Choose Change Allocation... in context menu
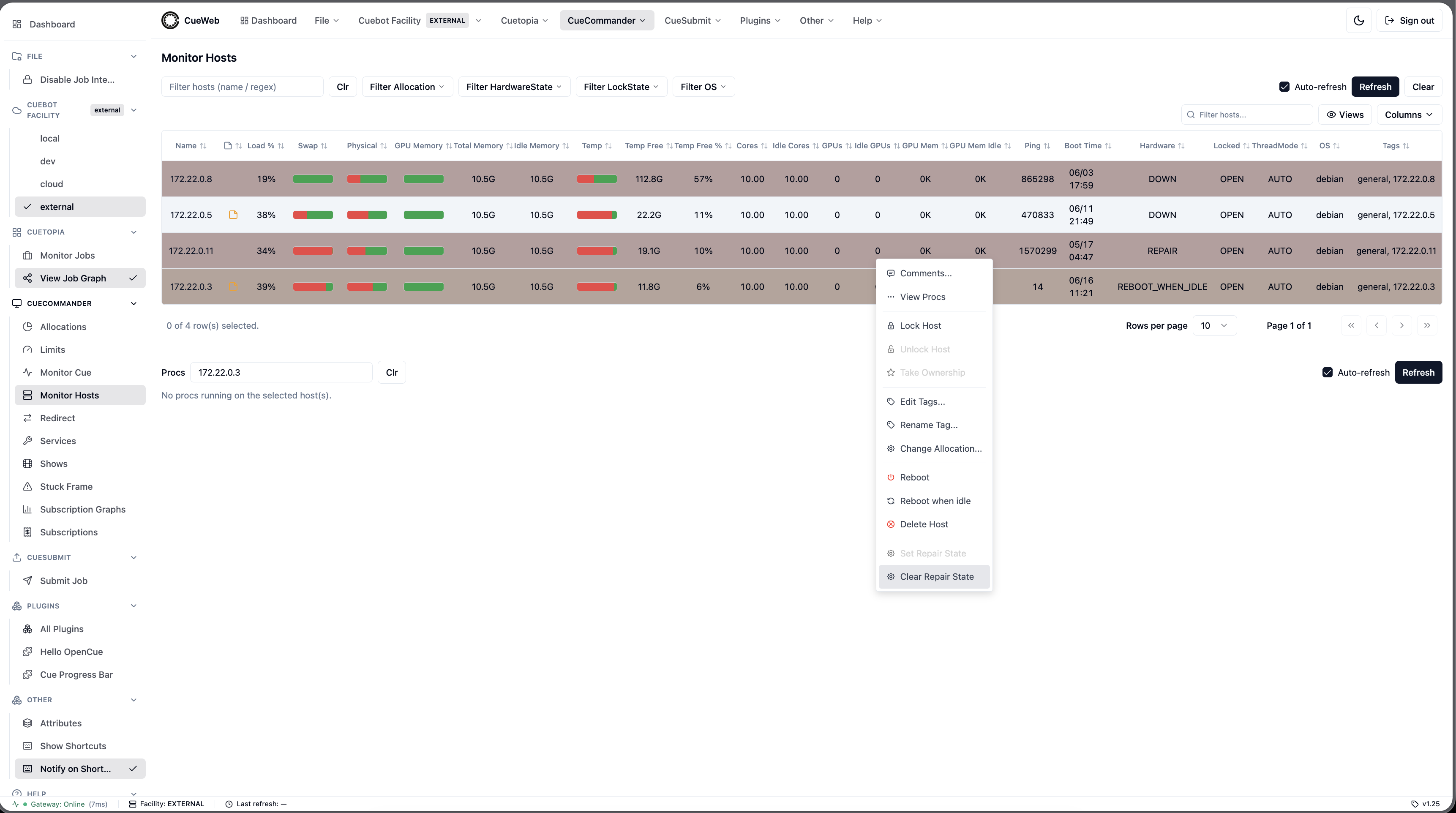This screenshot has width=1456, height=813. [x=934, y=449]
